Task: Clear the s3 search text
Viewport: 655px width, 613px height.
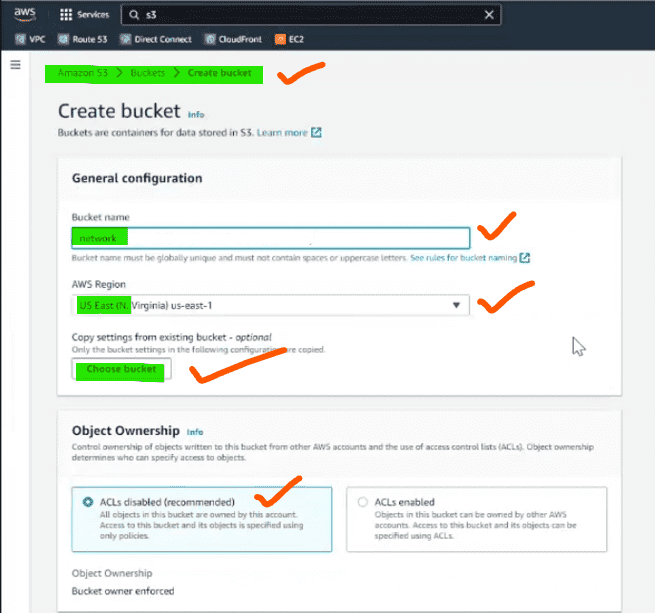Action: point(489,15)
